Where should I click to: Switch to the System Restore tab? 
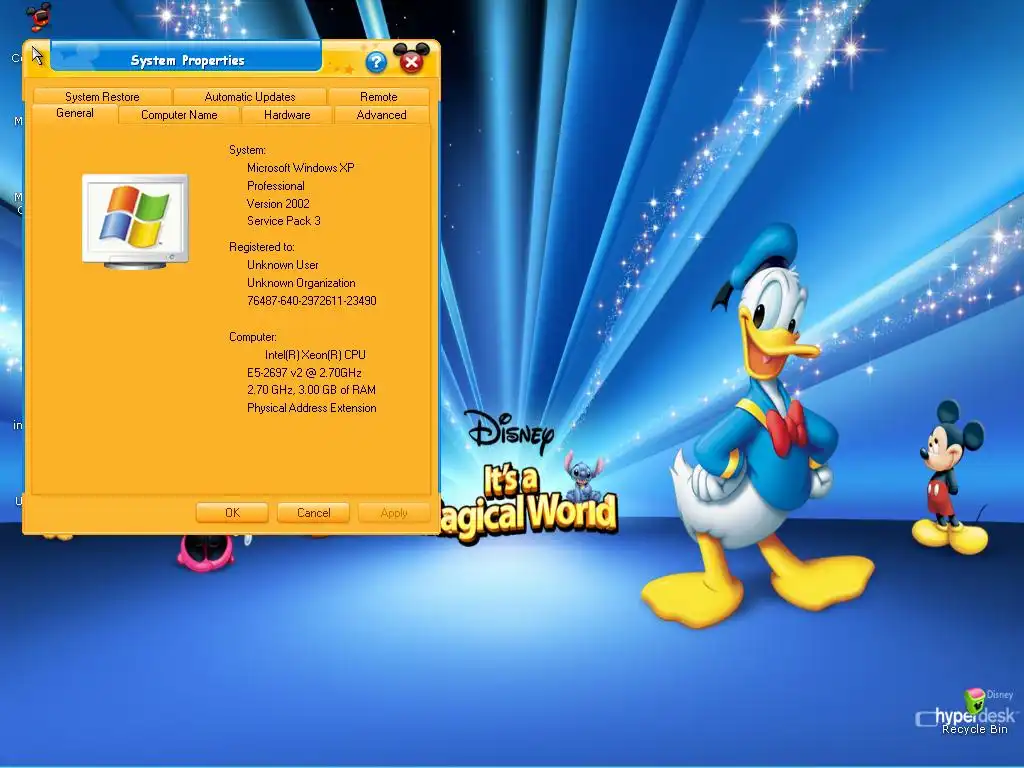(x=102, y=97)
